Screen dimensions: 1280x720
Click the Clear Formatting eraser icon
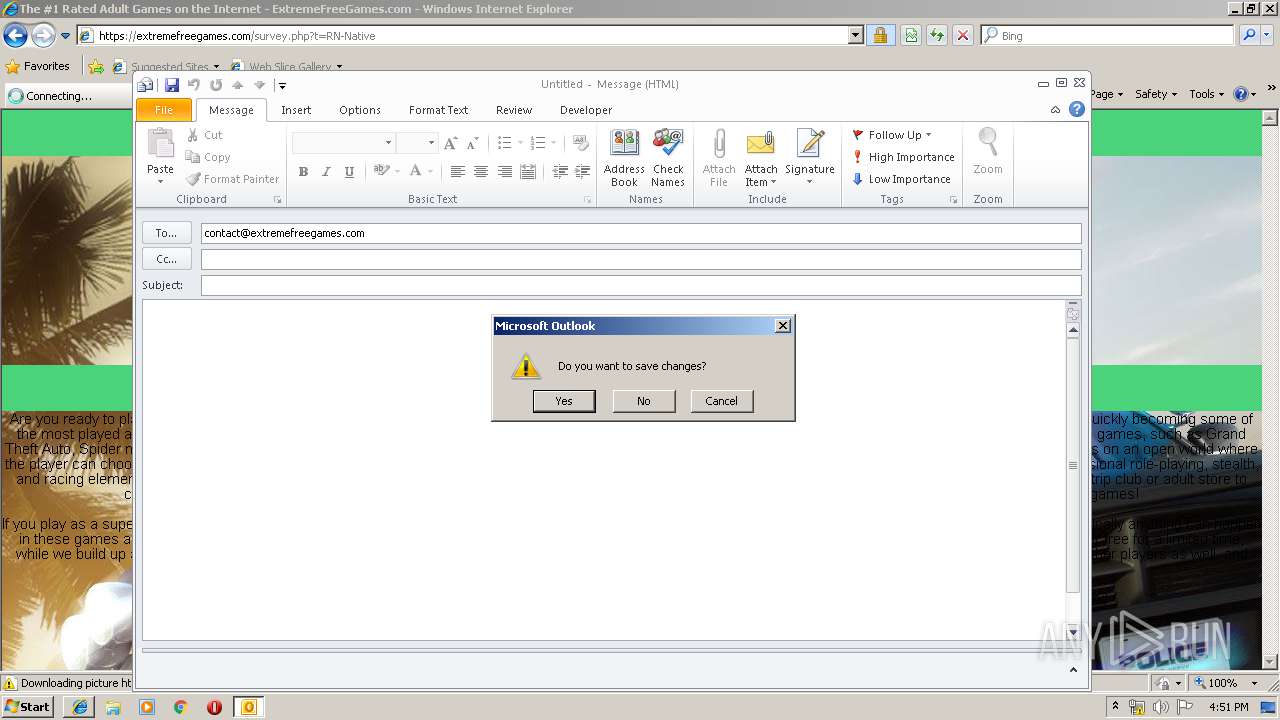[x=581, y=143]
